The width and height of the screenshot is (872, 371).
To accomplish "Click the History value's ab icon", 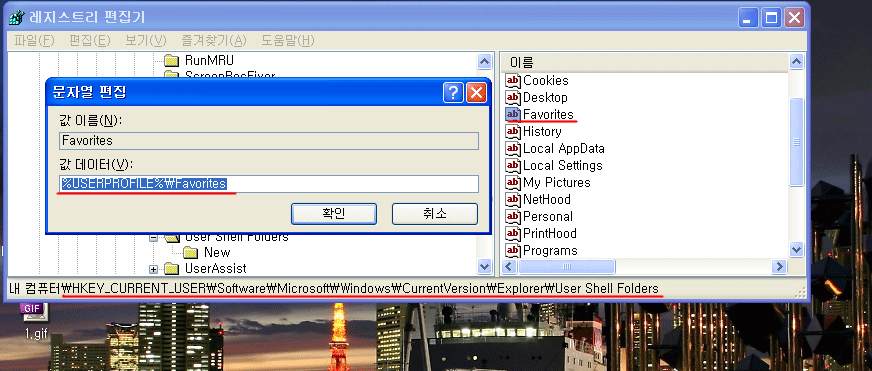I will [x=512, y=131].
